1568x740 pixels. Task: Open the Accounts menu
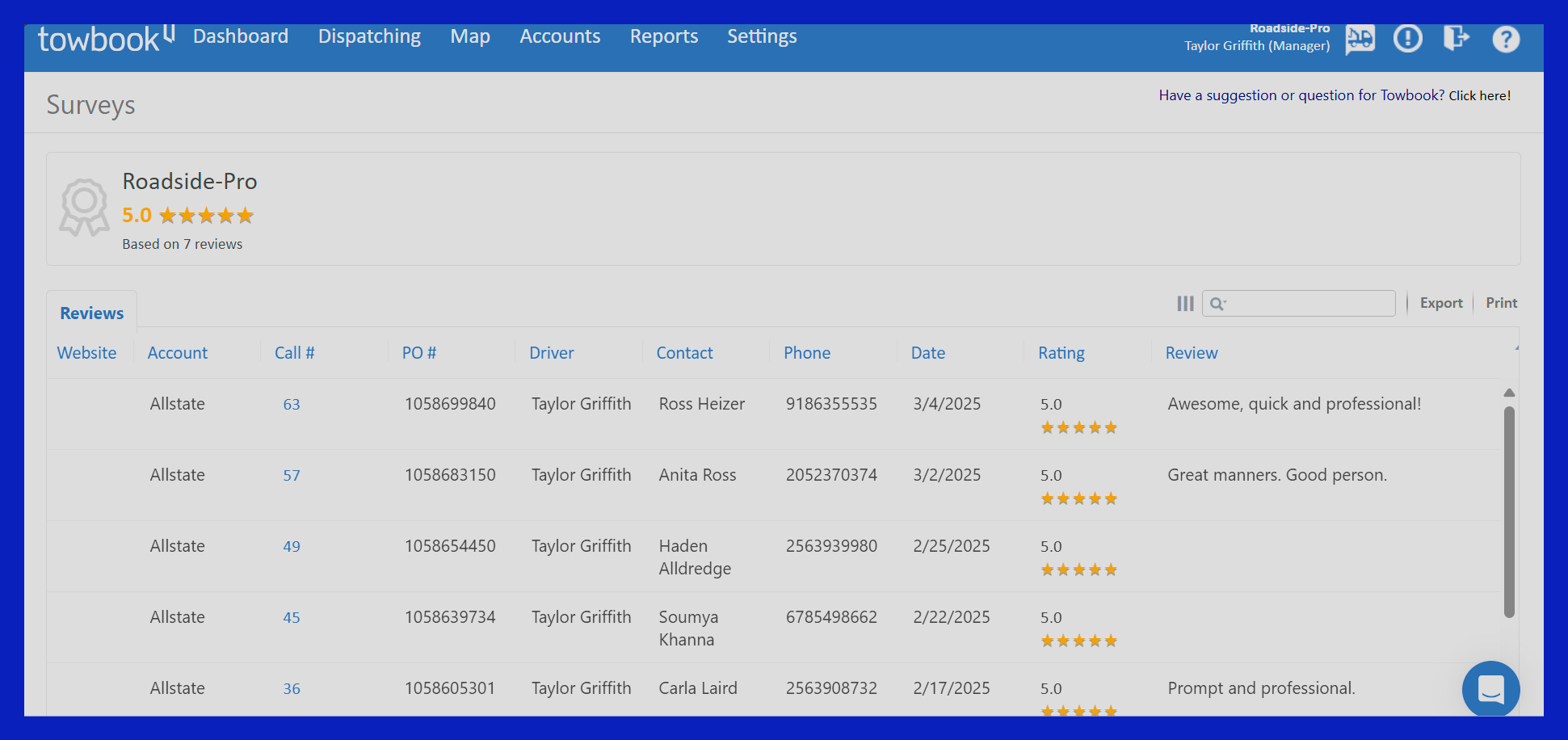click(x=560, y=36)
